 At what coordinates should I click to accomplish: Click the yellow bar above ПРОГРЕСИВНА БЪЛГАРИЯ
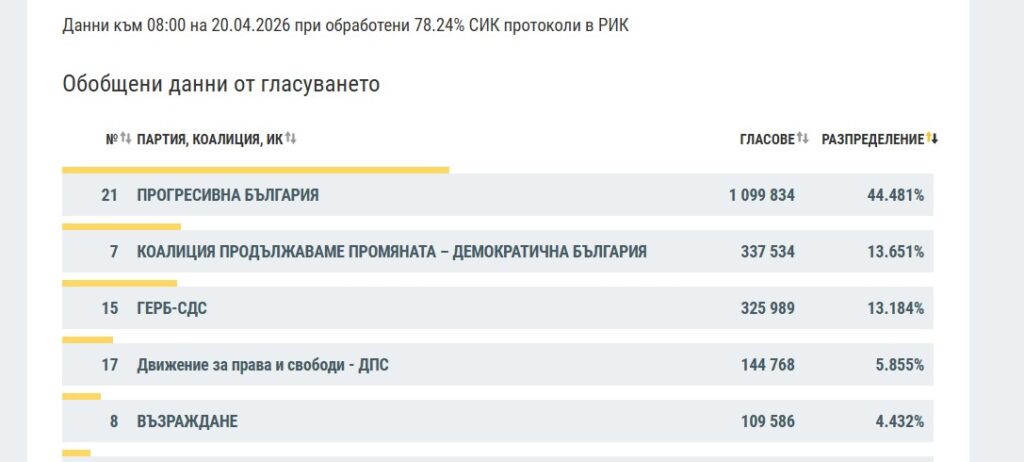click(x=255, y=170)
